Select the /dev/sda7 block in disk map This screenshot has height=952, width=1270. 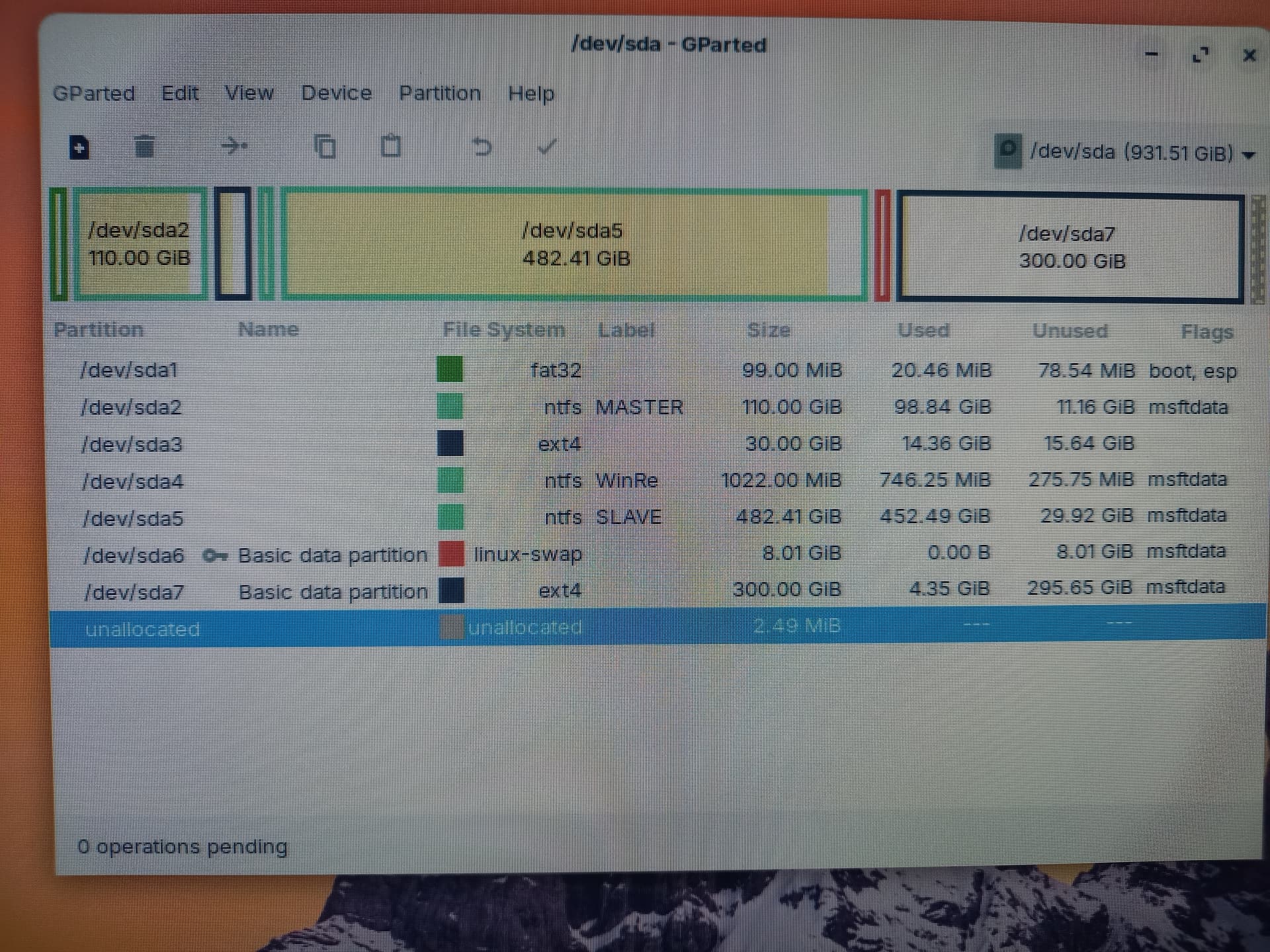tap(1070, 247)
